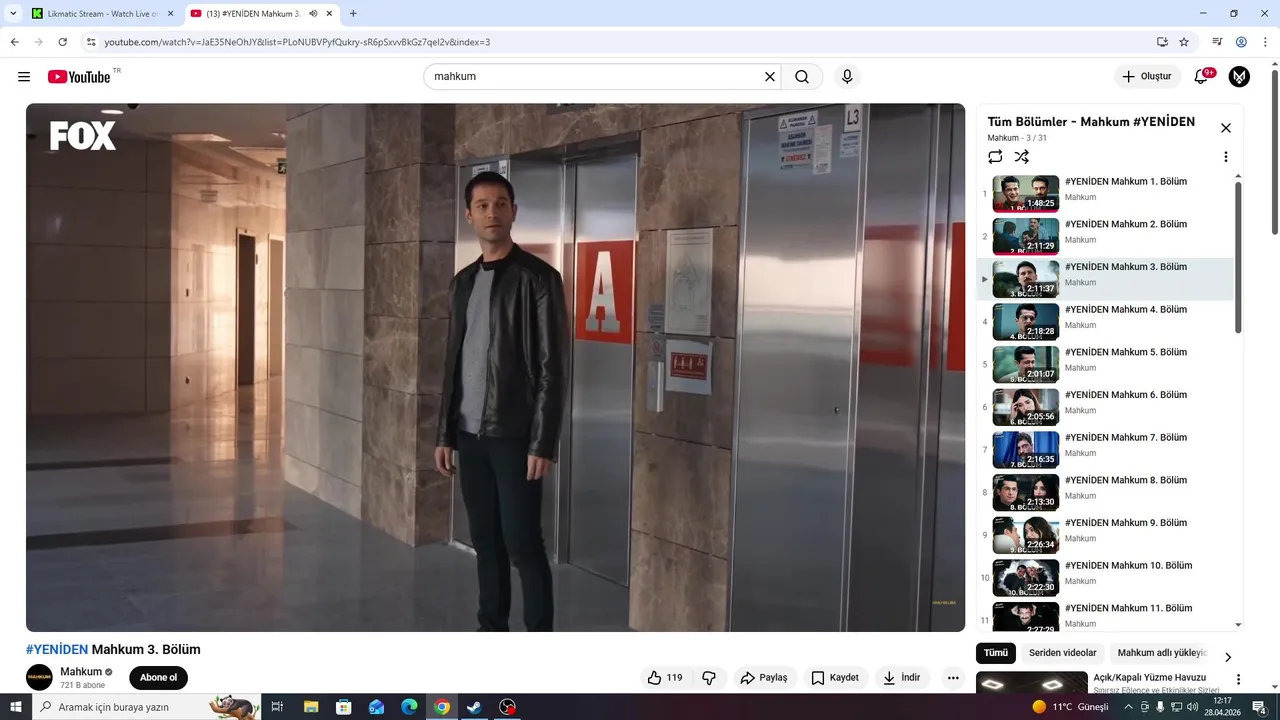The height and width of the screenshot is (720, 1280).
Task: Close the playlist panel
Action: click(x=1226, y=128)
